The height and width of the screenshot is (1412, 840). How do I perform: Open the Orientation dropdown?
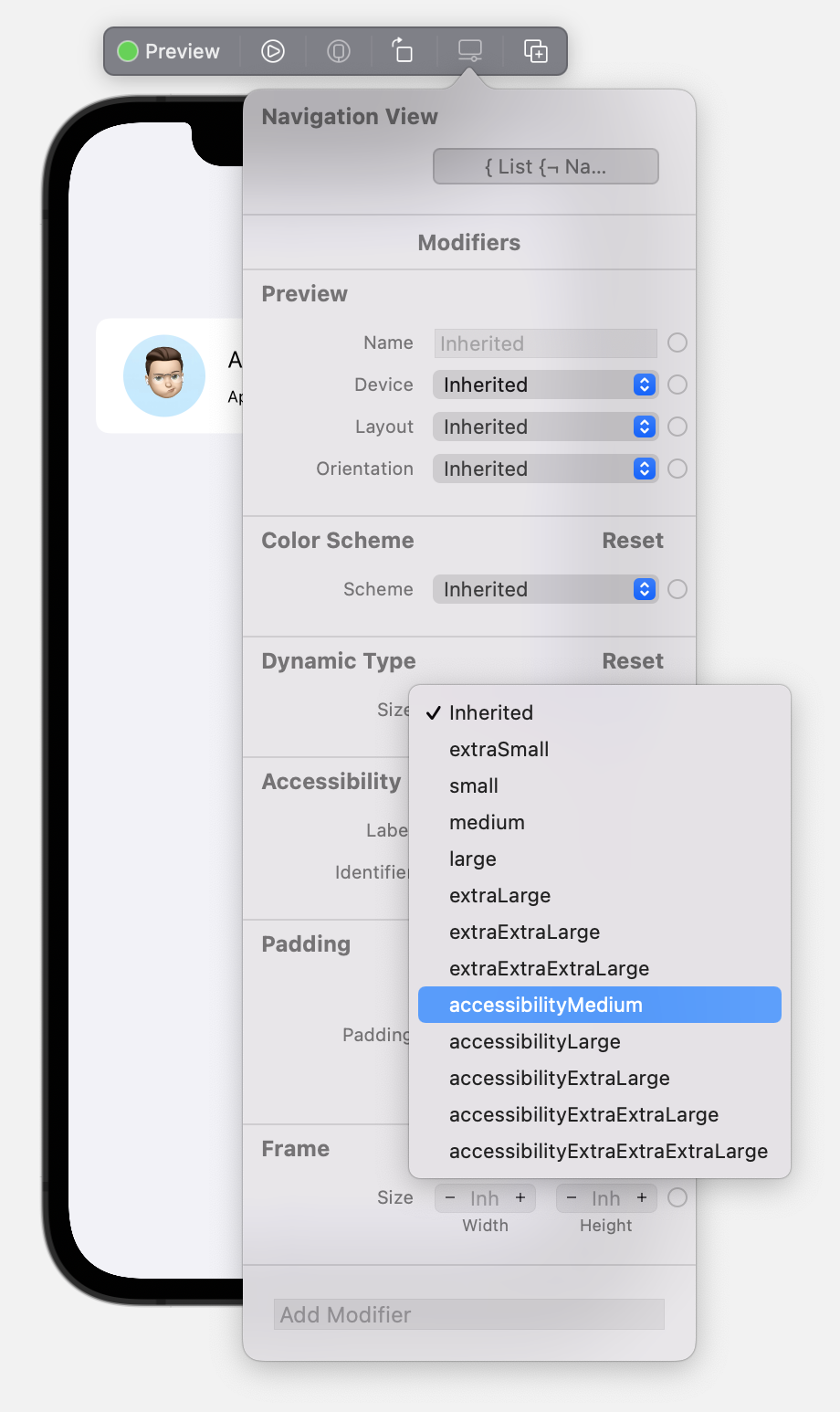545,469
